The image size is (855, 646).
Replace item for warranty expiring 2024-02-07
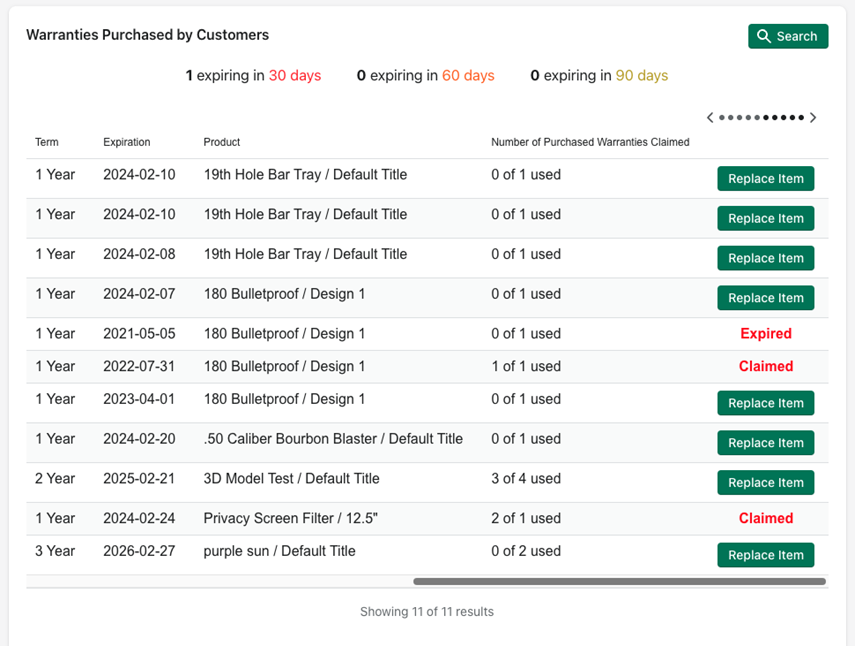[x=765, y=298]
